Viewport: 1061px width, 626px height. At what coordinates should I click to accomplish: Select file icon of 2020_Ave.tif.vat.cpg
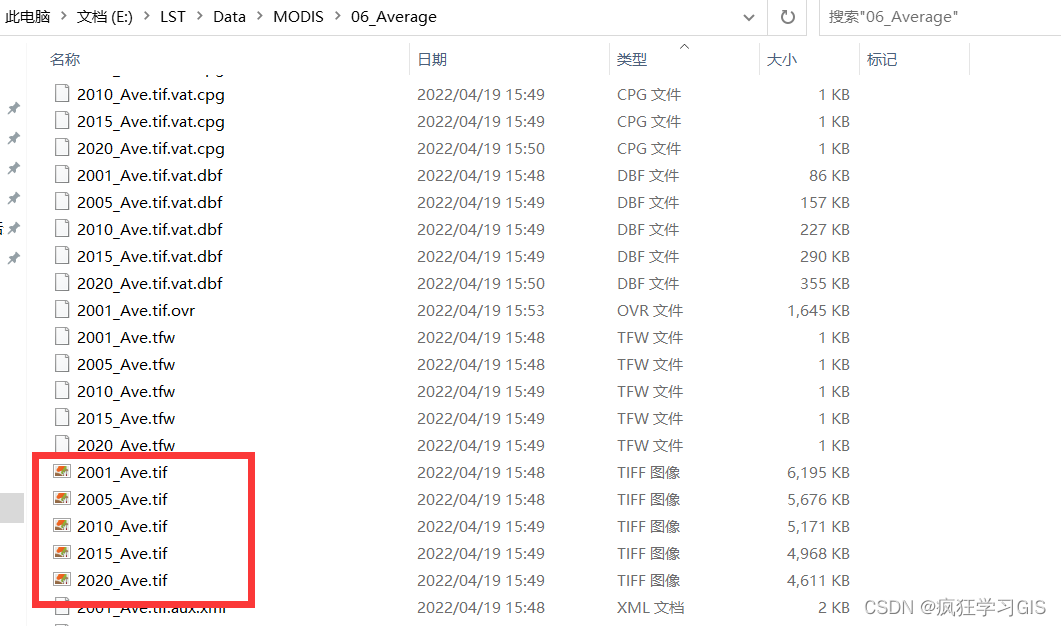pos(62,148)
